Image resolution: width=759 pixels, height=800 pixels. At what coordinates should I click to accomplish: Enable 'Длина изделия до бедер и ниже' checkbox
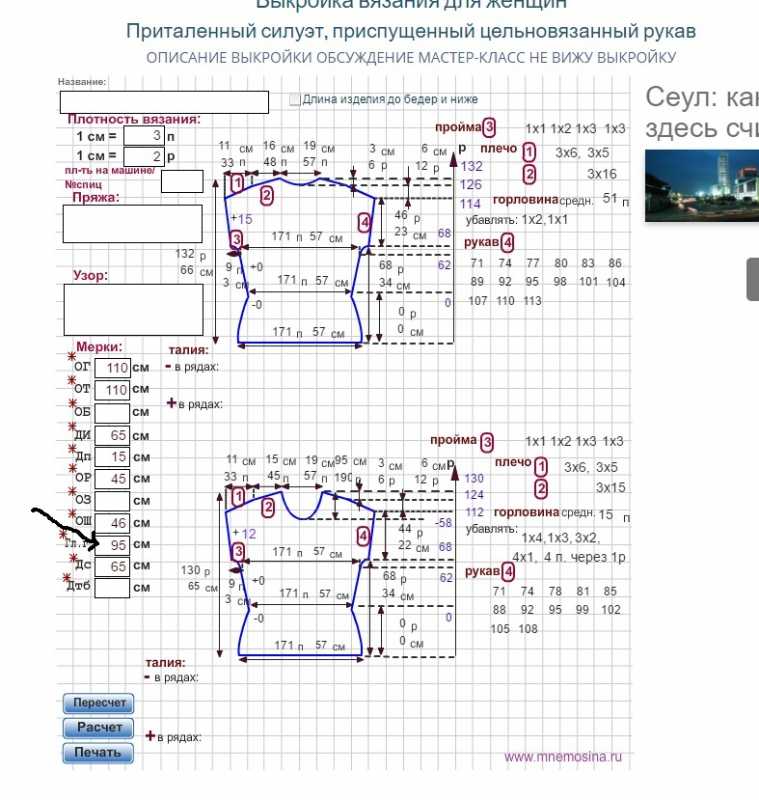tap(295, 99)
